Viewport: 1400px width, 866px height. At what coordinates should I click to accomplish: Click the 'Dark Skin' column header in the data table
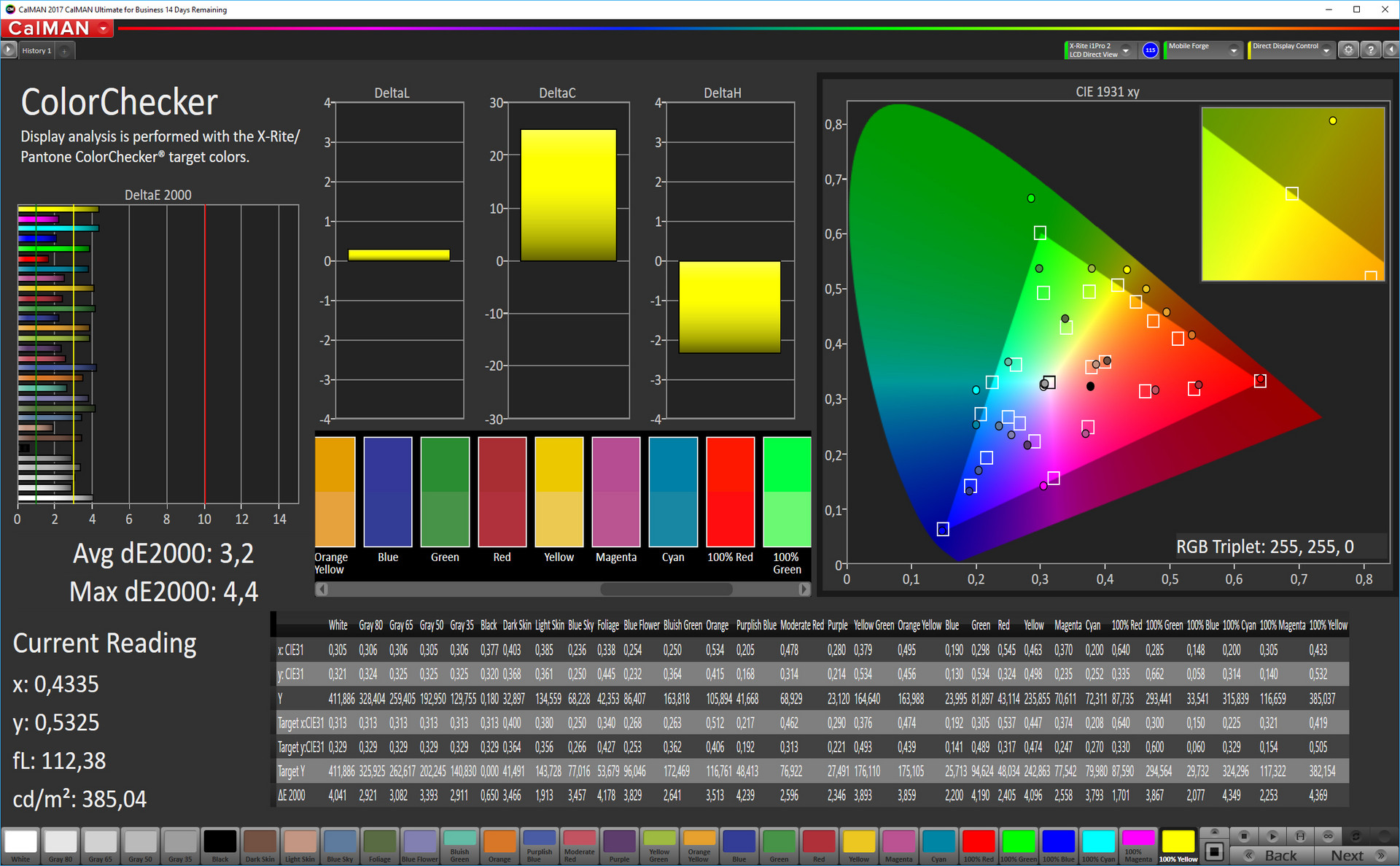coord(516,625)
